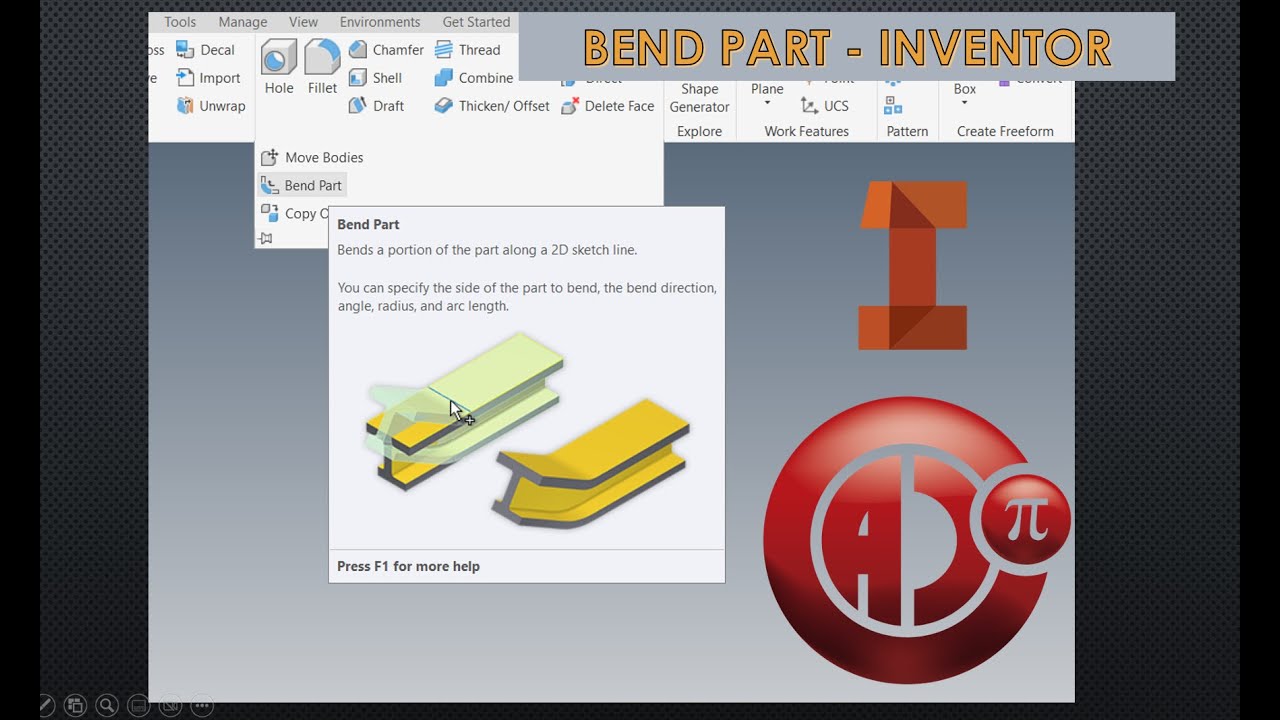Select the Chamfer tool
Image resolution: width=1280 pixels, height=720 pixels.
386,50
